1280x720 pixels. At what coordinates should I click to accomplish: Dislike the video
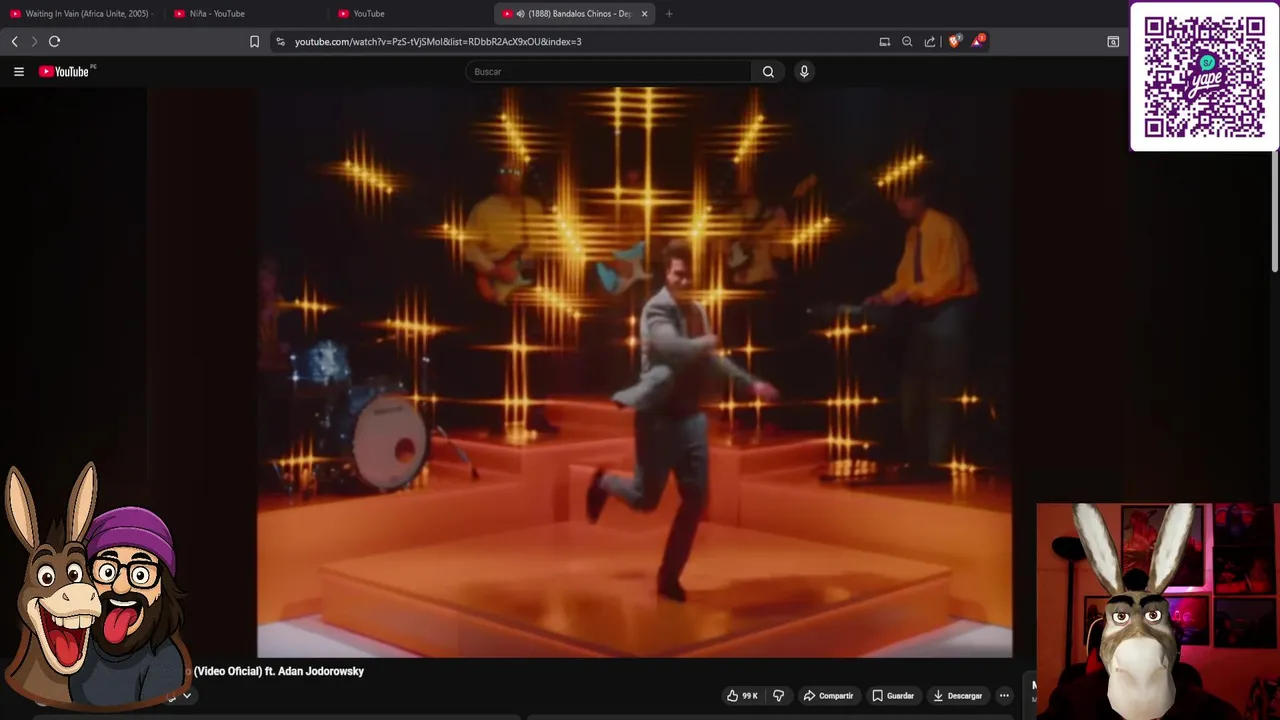click(x=779, y=696)
